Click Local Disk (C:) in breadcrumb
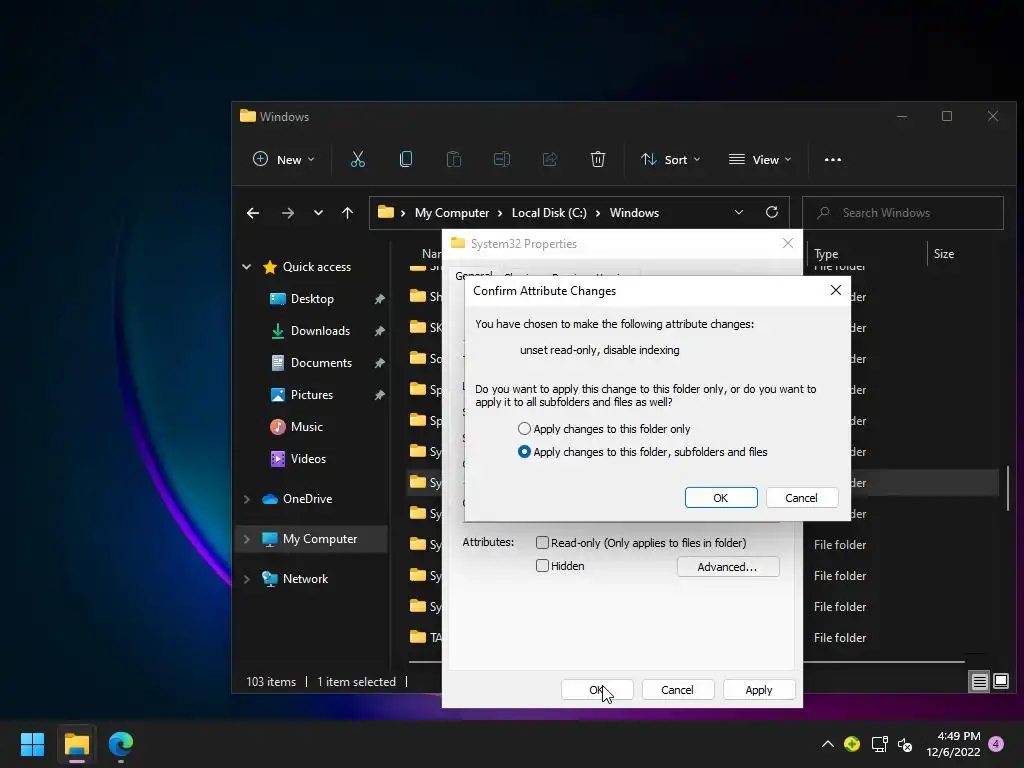The height and width of the screenshot is (768, 1024). pos(549,213)
